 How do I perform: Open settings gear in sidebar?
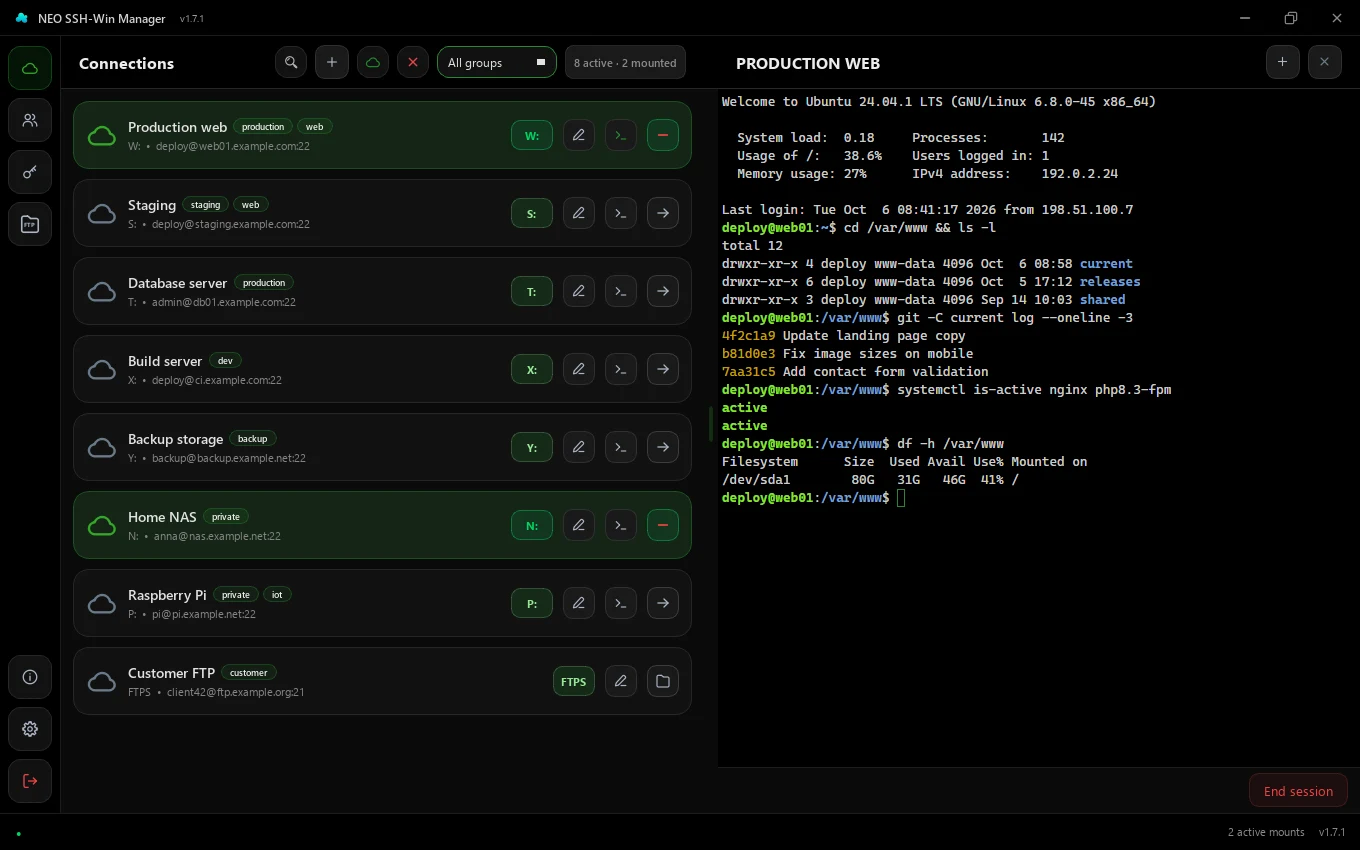point(30,729)
